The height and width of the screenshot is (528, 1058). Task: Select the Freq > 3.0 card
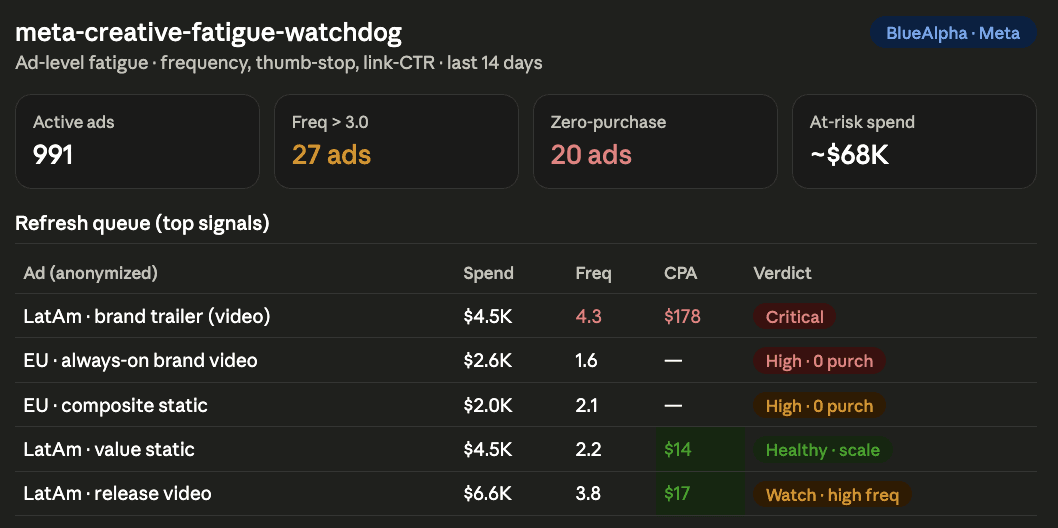pyautogui.click(x=396, y=142)
